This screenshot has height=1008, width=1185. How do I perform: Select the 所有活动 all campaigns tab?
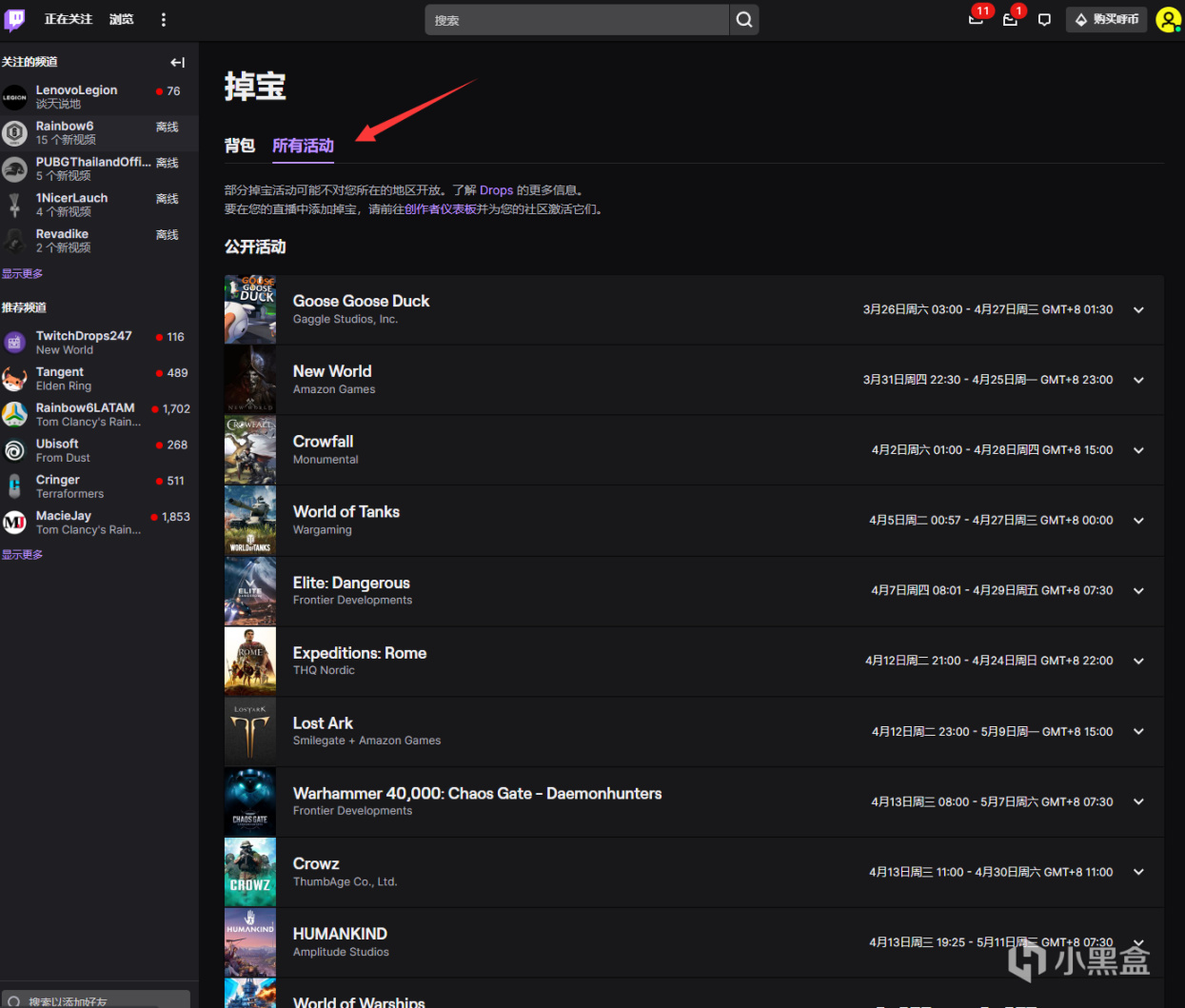coord(303,146)
